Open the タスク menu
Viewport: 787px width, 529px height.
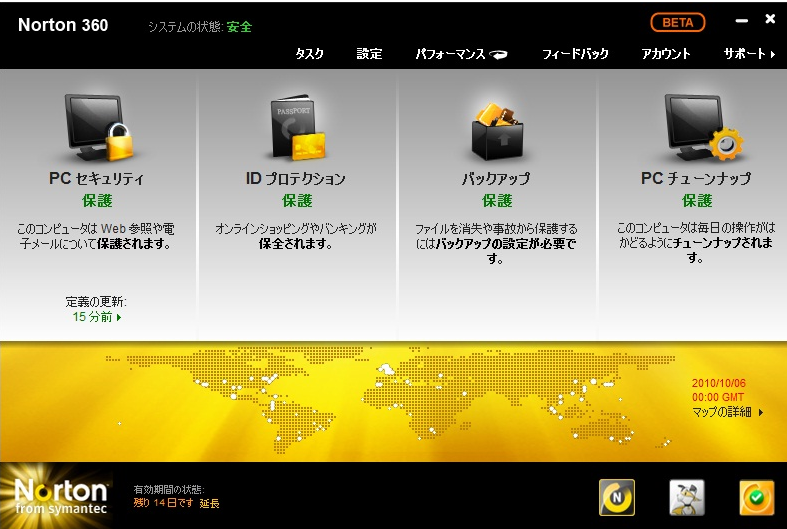tap(309, 54)
